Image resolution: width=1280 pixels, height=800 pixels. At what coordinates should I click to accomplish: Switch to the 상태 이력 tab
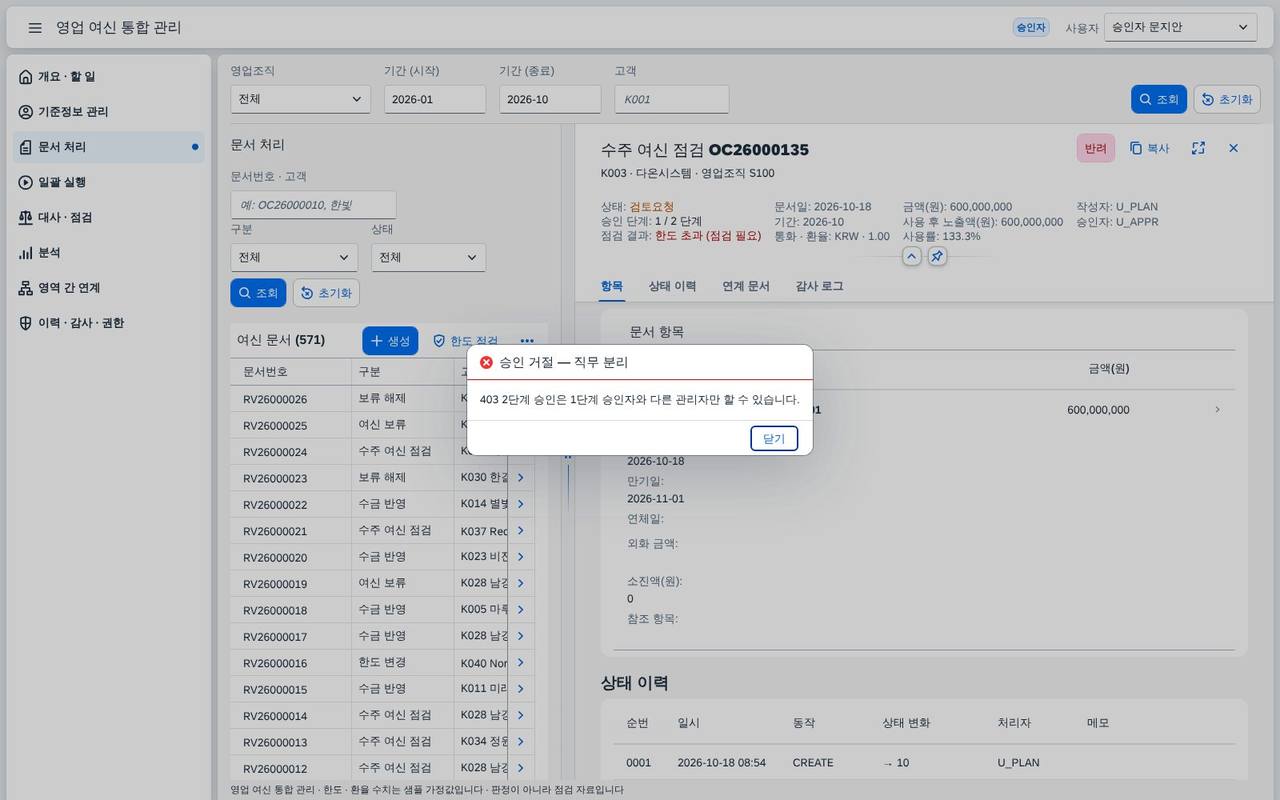(672, 286)
